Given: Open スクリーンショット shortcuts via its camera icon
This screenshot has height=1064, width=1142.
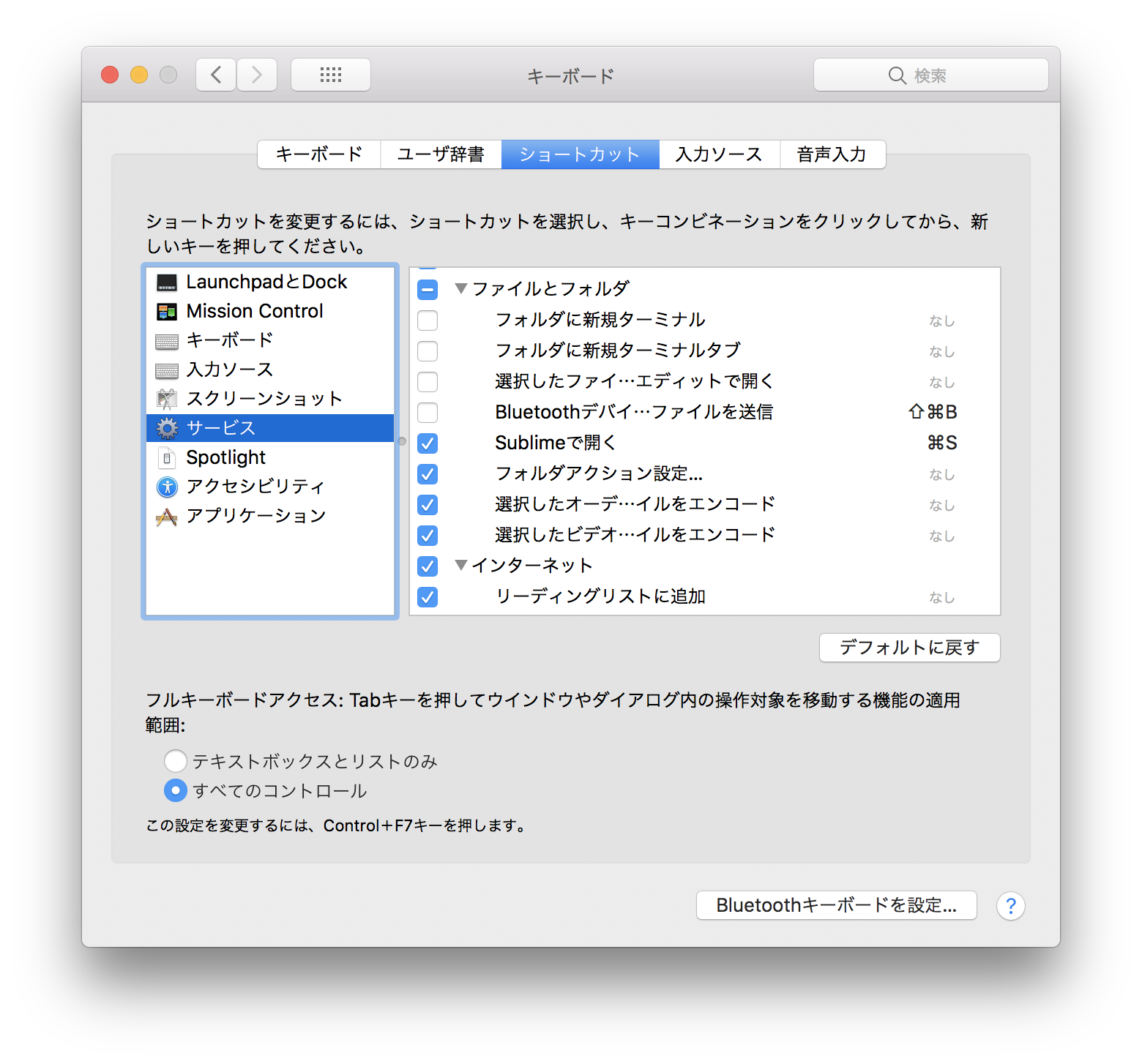Looking at the screenshot, I should 167,399.
